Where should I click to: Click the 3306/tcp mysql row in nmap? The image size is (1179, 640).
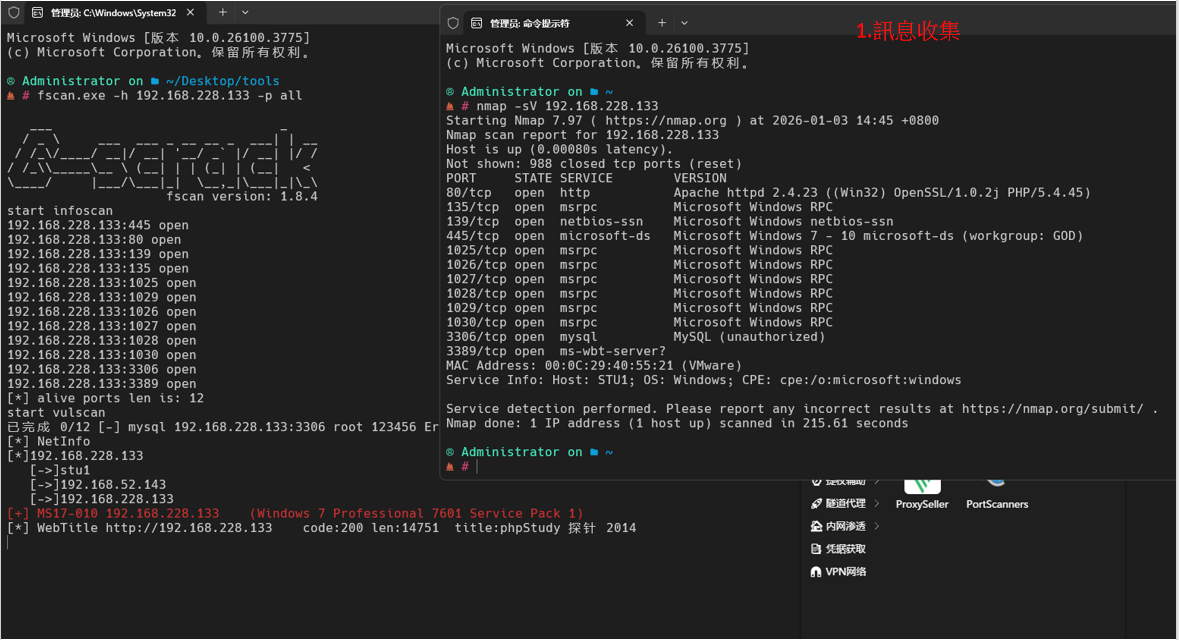point(635,337)
